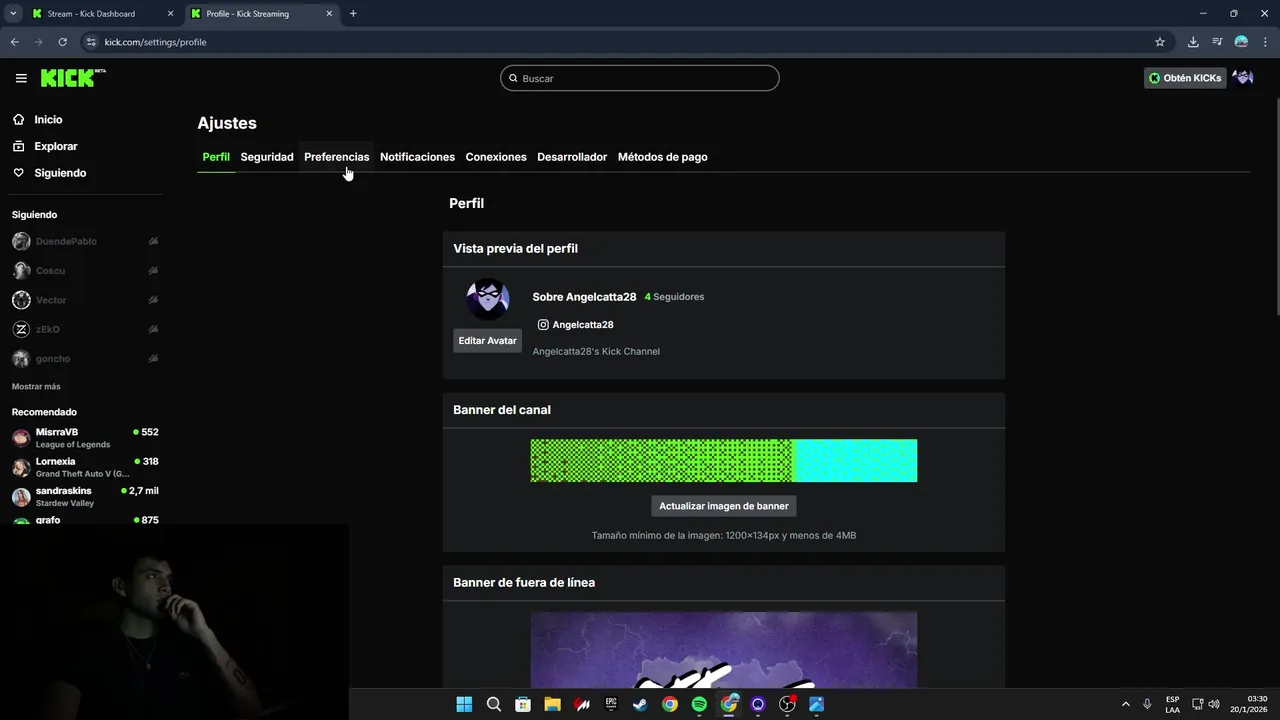
Task: Close the Profile - Kick Streaming tab
Action: 328,14
